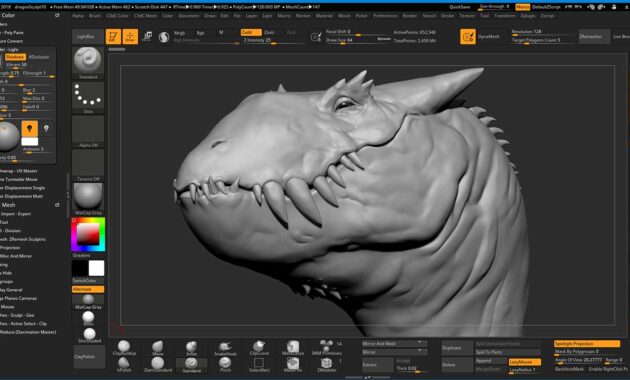Select the SnakeHook brush
Viewport: 630px width, 380px height.
(225, 348)
